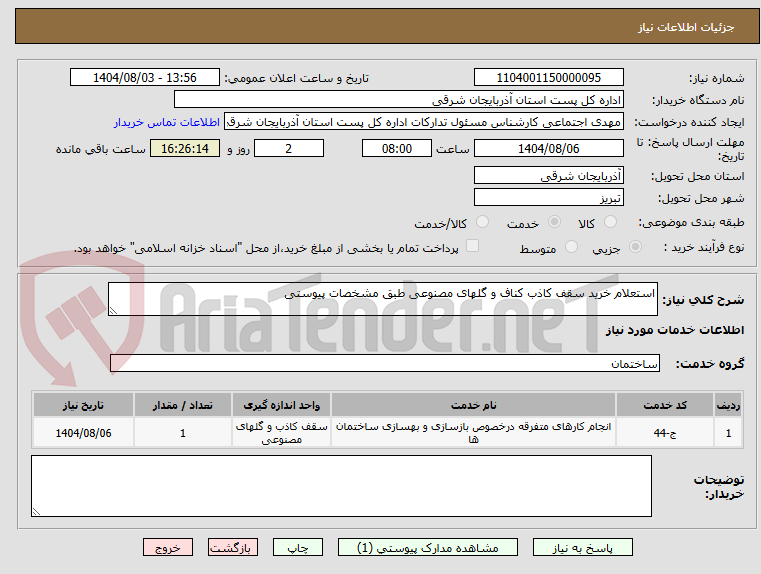Click the چاپ print button
This screenshot has height=574, width=761.
pyautogui.click(x=298, y=547)
